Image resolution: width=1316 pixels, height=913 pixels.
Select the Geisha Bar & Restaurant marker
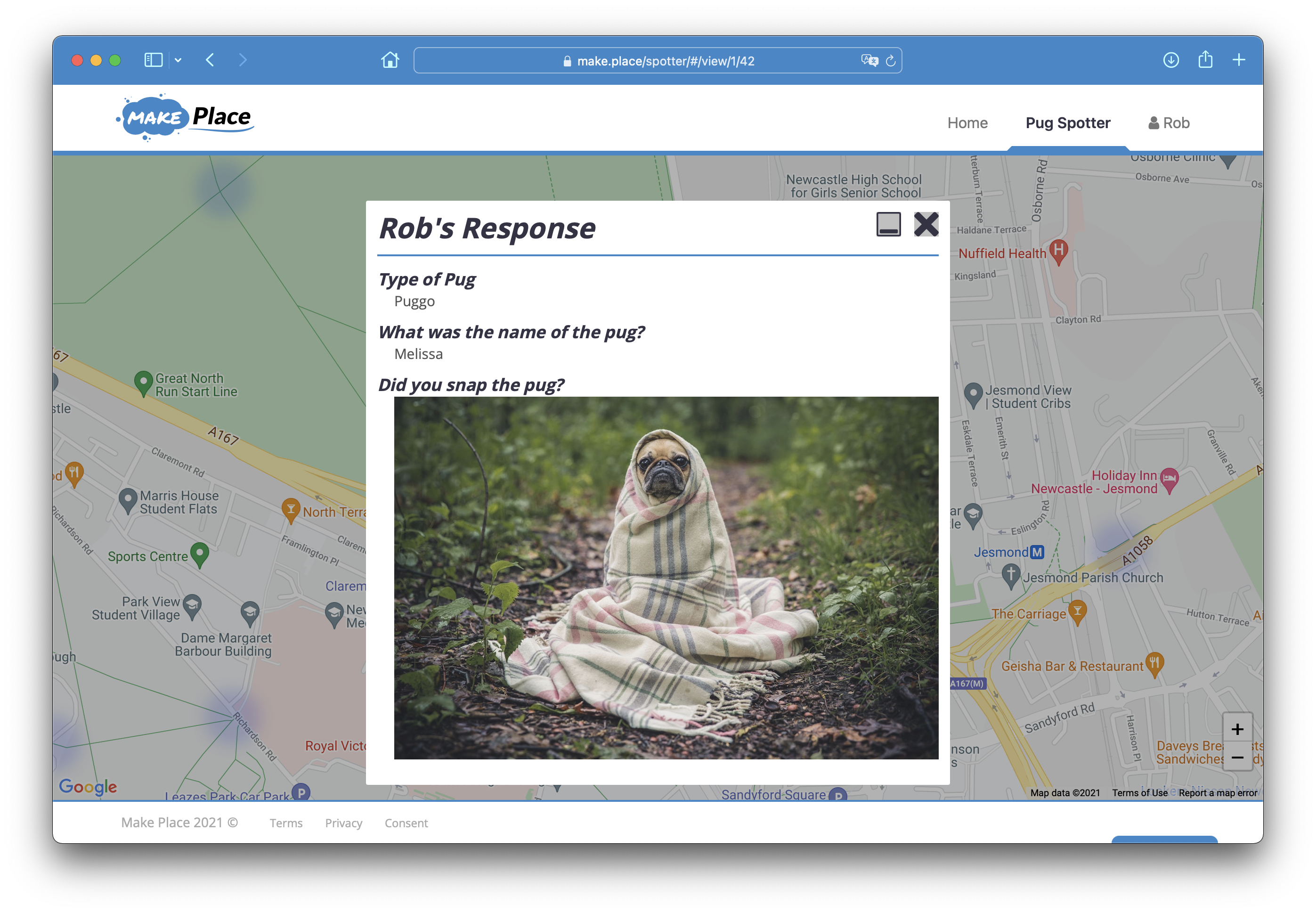click(1154, 665)
